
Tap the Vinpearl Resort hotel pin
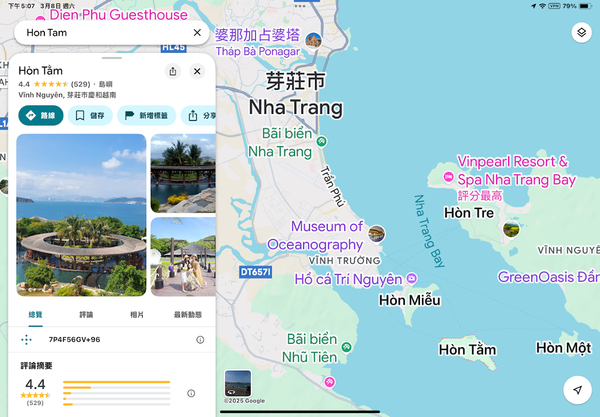tap(448, 177)
